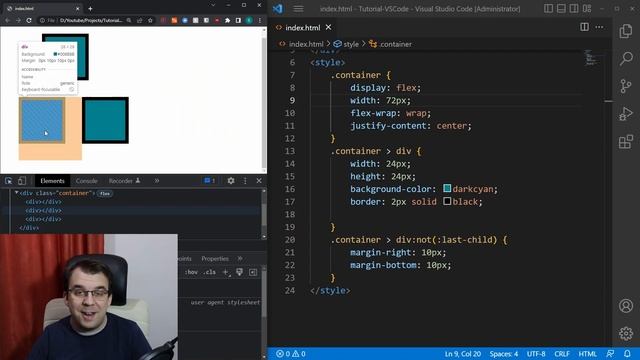Toggle the primary side bar in VS Code
Viewport: 640px width, 360px height.
[549, 9]
